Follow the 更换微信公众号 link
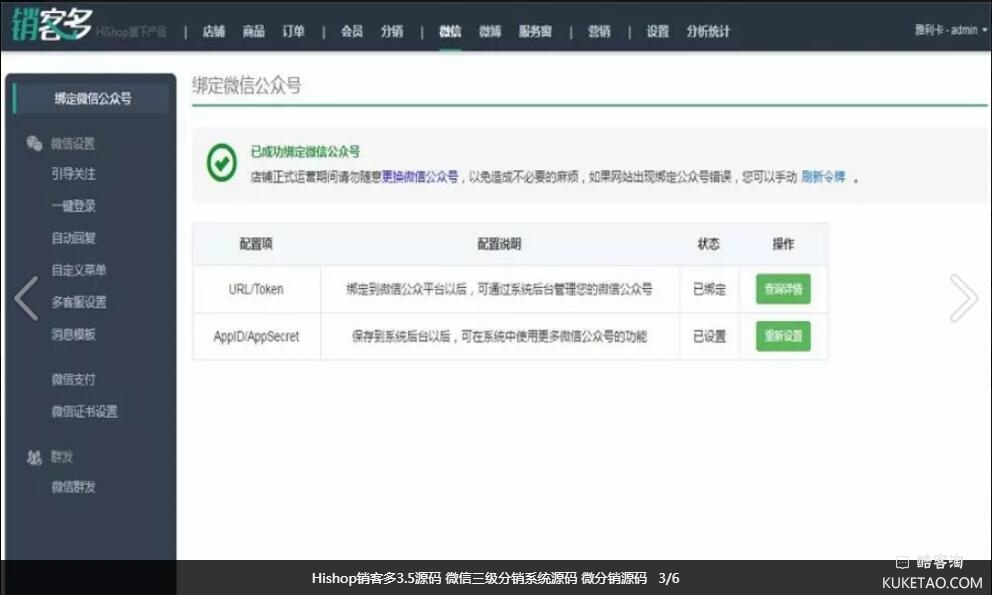The height and width of the screenshot is (595, 992). [x=420, y=177]
